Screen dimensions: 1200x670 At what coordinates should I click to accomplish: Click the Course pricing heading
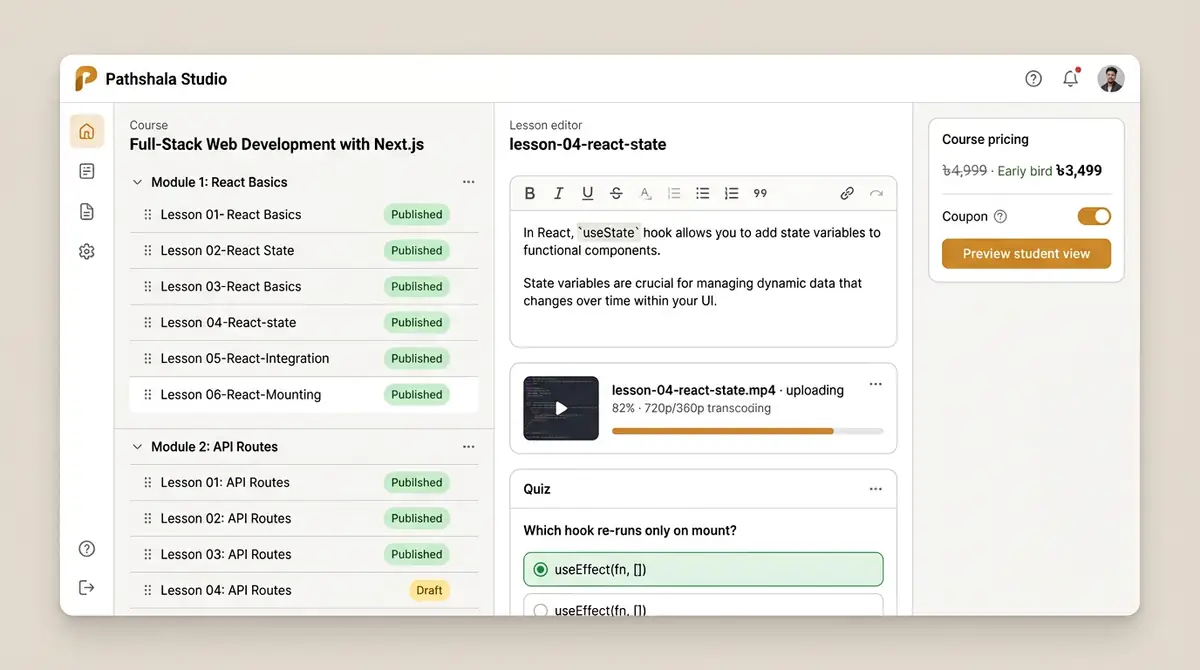(985, 139)
